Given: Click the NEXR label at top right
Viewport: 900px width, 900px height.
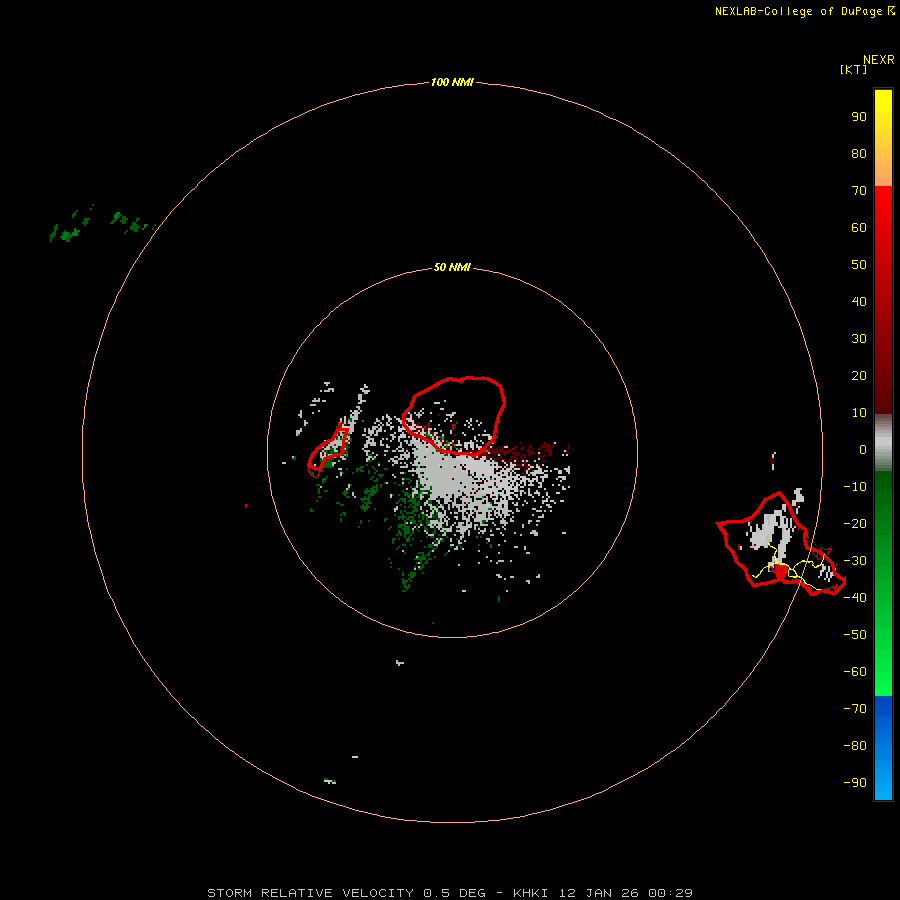Looking at the screenshot, I should click(879, 59).
